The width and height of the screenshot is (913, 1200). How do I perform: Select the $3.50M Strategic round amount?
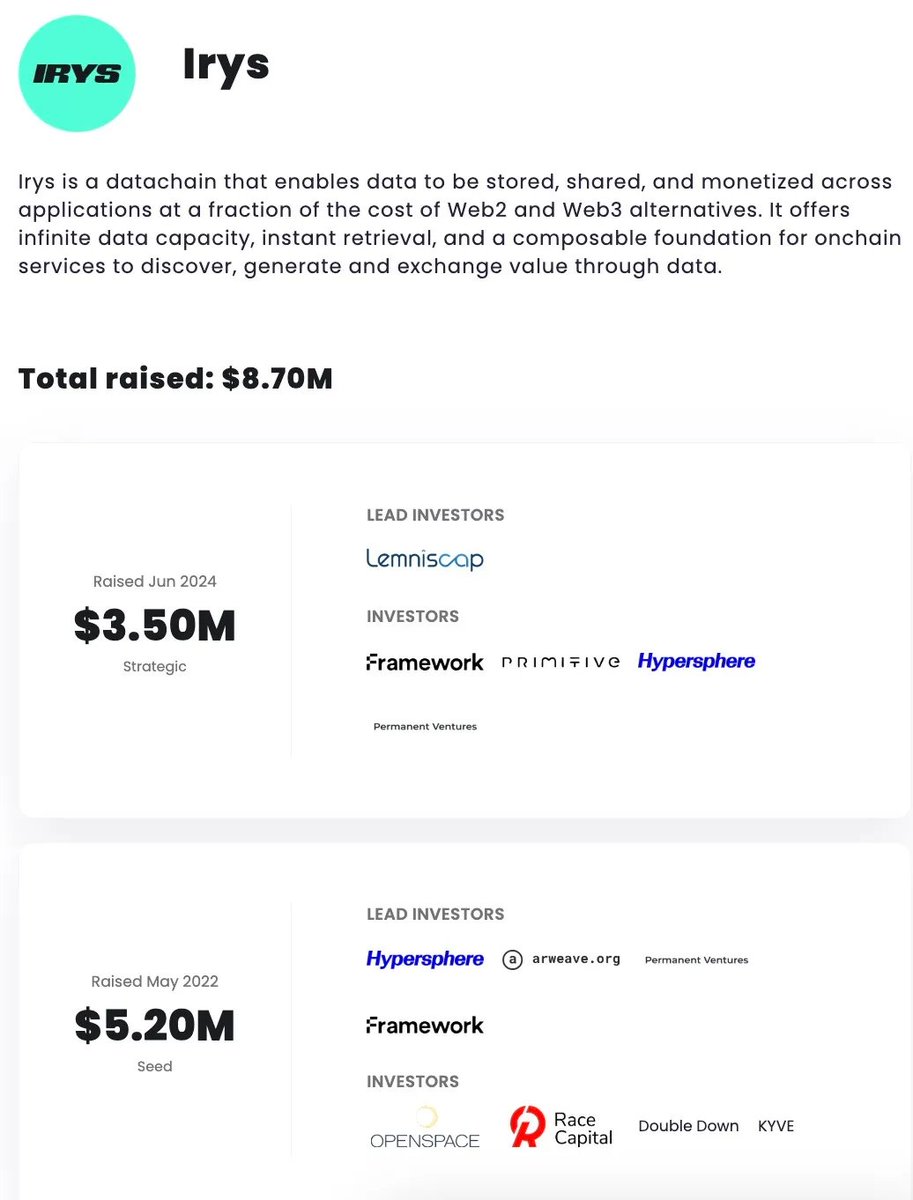tap(155, 625)
